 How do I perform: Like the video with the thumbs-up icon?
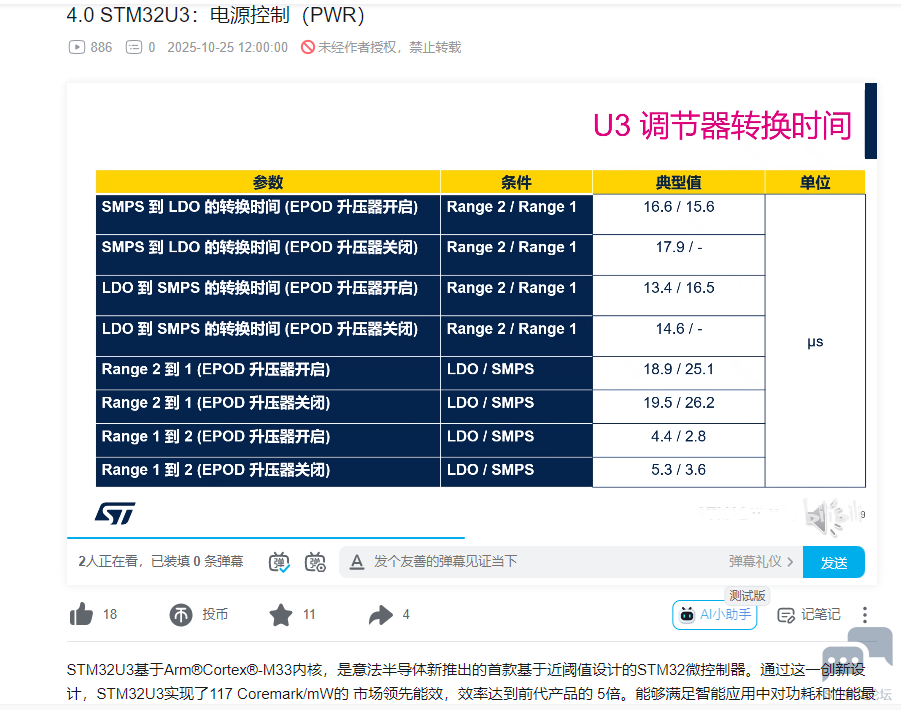pos(82,615)
